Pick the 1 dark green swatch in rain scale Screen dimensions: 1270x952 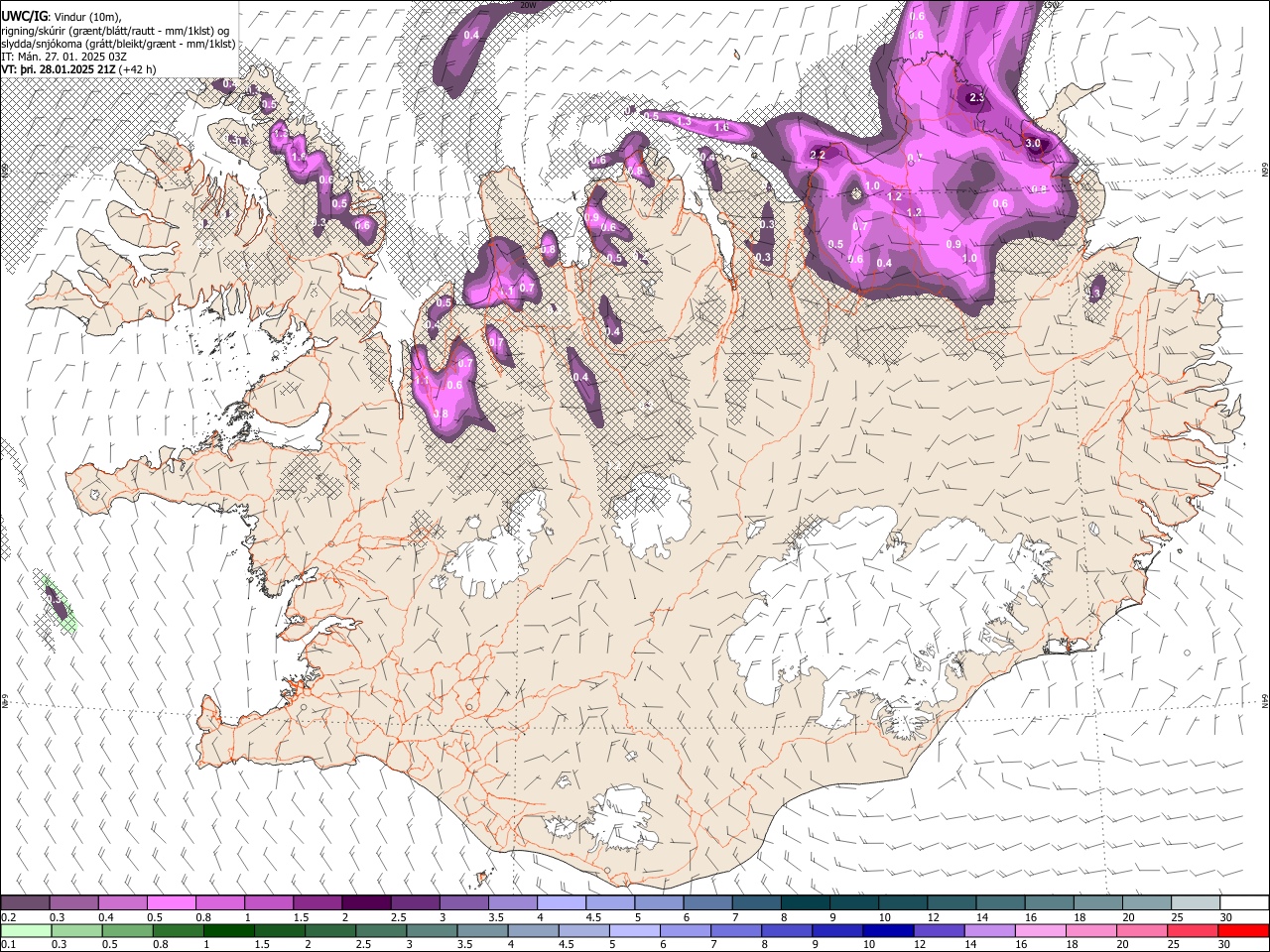tap(228, 930)
